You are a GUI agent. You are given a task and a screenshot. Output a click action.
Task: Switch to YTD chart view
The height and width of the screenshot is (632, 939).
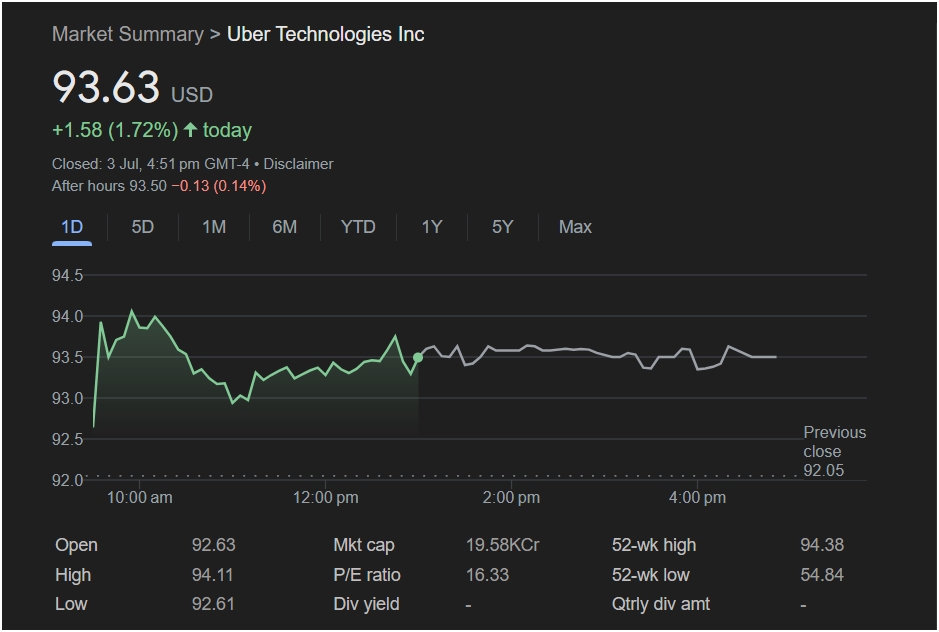[358, 227]
